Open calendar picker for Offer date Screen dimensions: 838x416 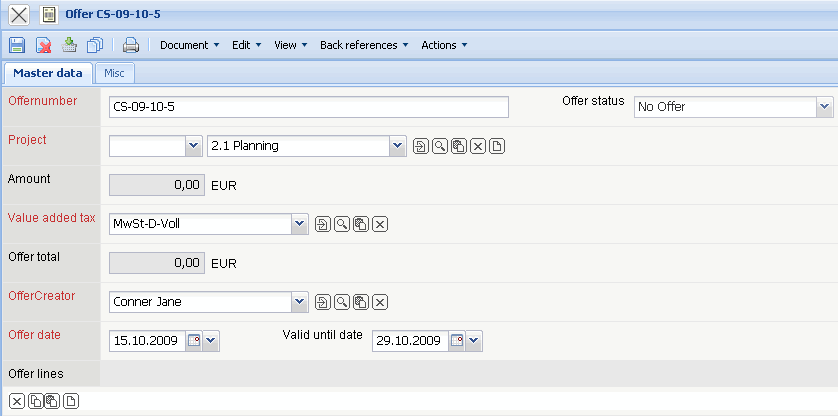coord(194,341)
